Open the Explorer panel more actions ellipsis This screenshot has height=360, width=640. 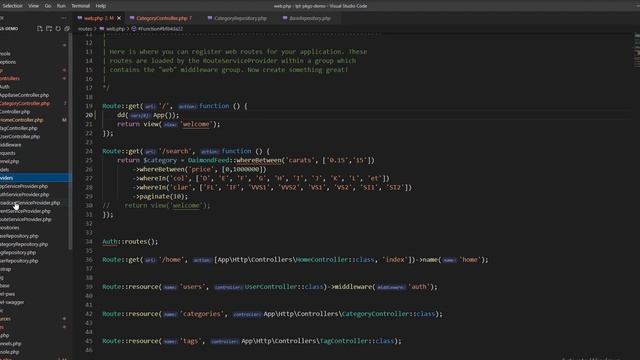tap(64, 18)
